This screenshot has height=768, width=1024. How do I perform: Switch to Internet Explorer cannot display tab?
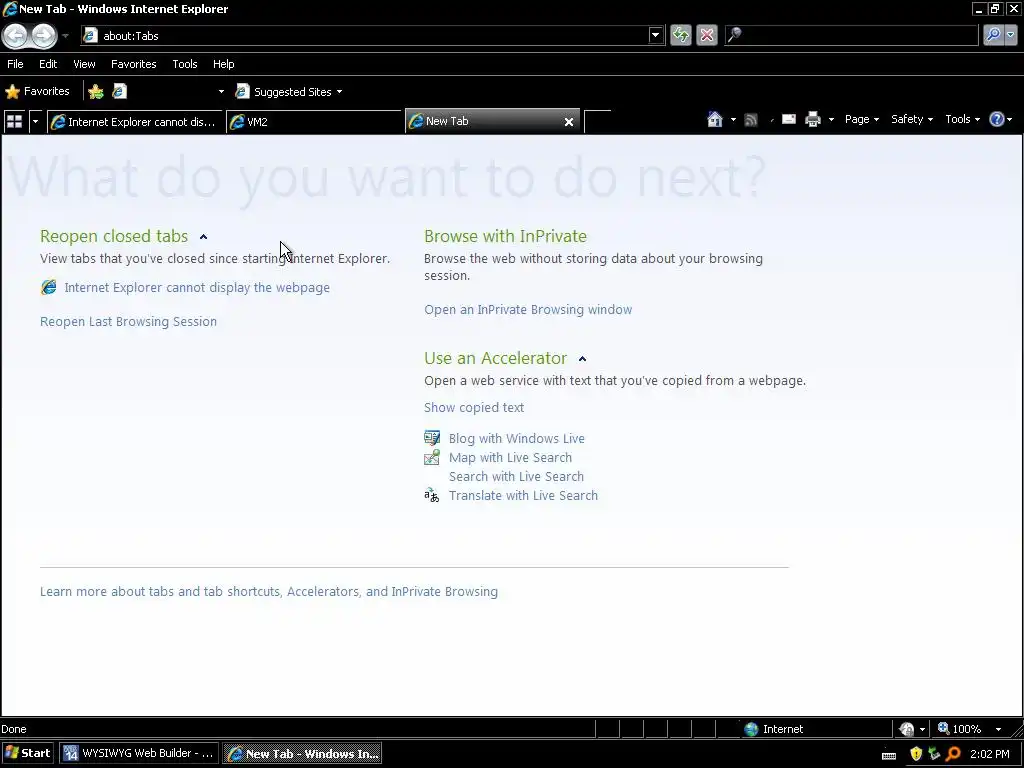(x=135, y=121)
